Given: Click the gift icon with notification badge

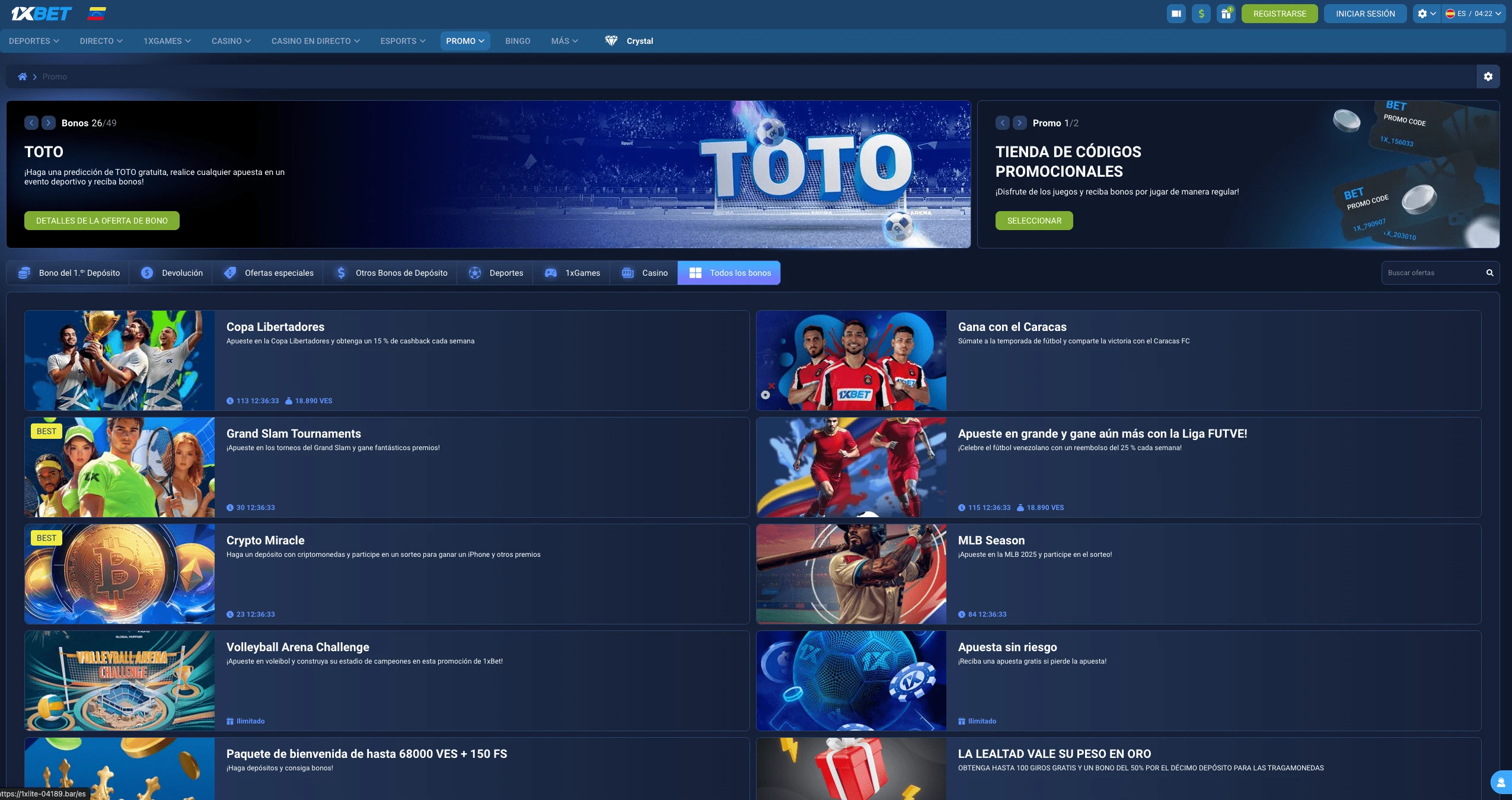Looking at the screenshot, I should coord(1227,13).
